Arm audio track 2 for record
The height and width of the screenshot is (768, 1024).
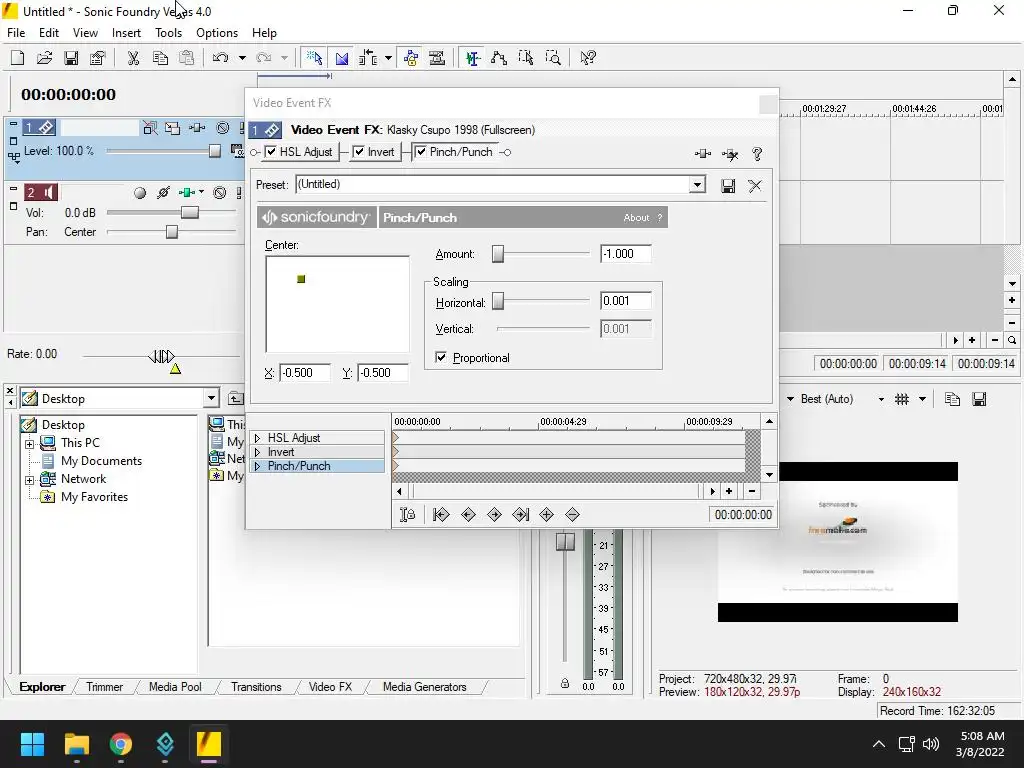140,193
